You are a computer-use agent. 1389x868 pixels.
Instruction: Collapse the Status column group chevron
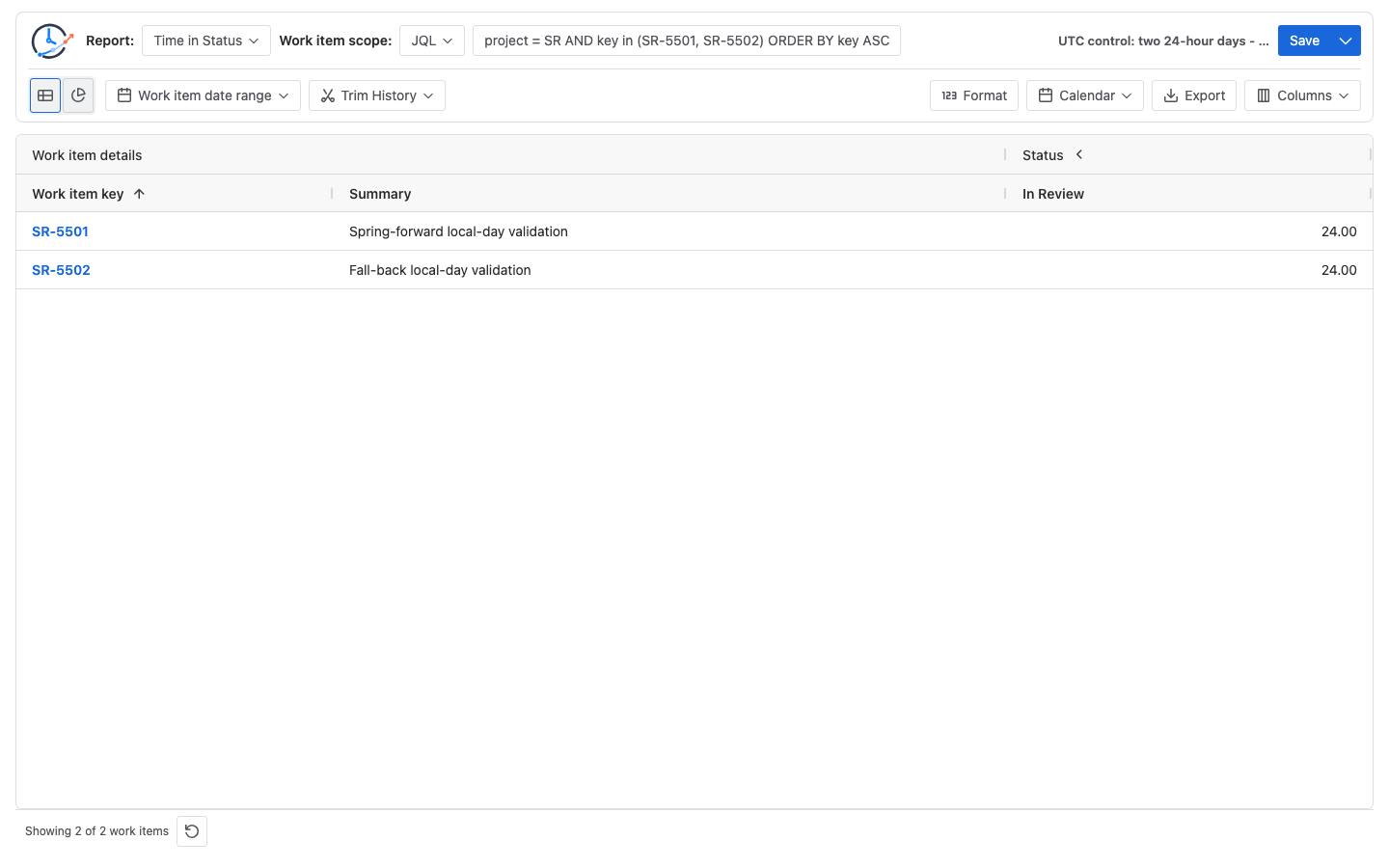pyautogui.click(x=1079, y=154)
